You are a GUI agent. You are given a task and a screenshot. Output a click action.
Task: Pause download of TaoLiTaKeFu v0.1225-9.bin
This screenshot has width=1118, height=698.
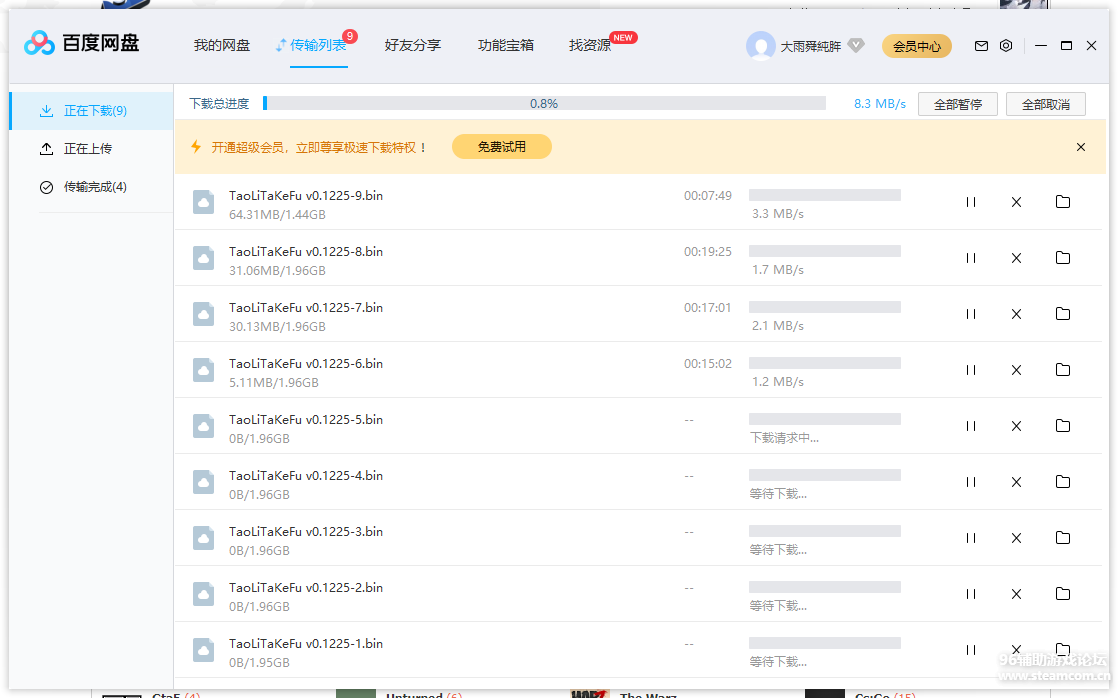pyautogui.click(x=970, y=202)
